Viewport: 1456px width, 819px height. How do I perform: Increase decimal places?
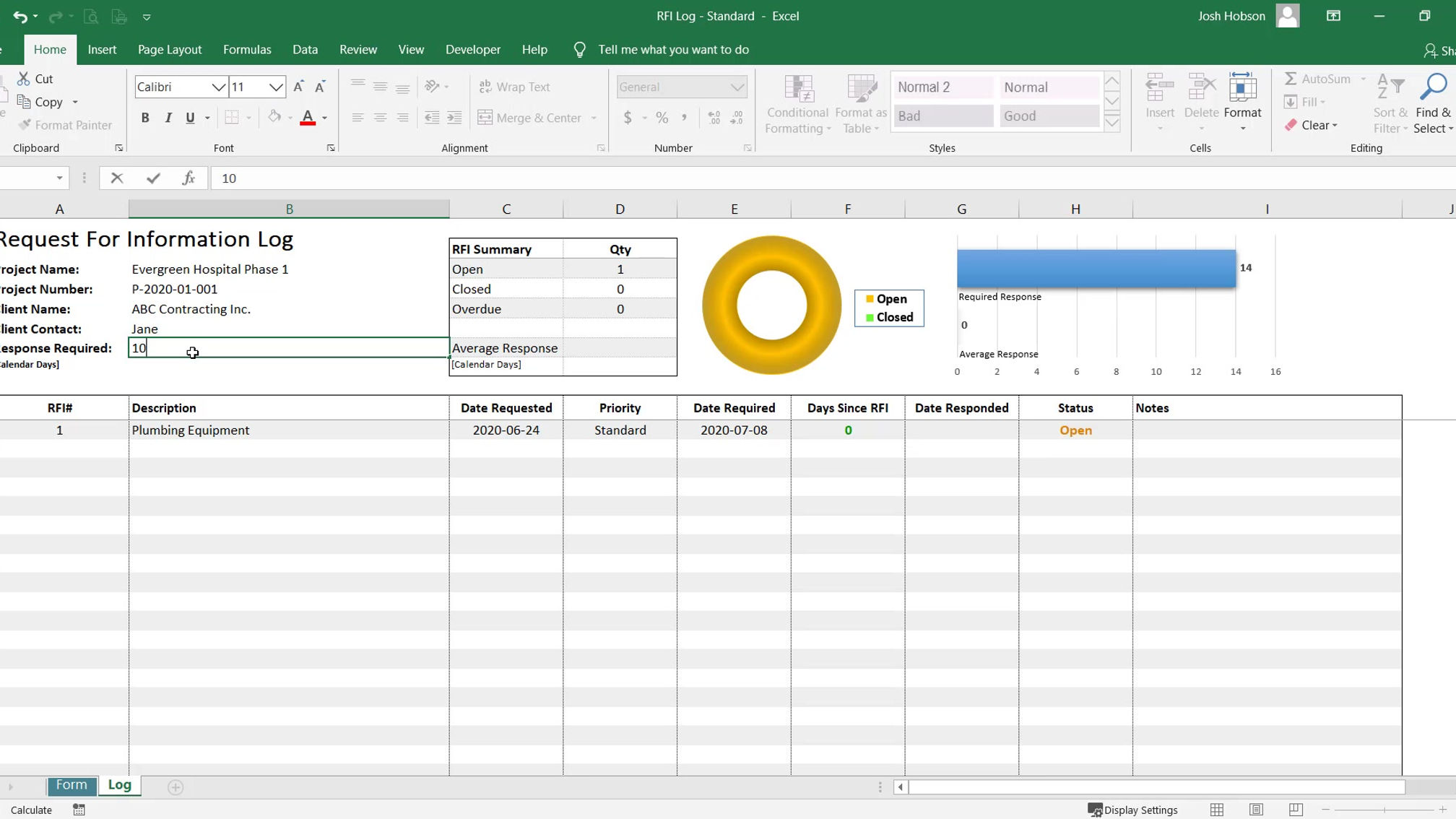714,118
